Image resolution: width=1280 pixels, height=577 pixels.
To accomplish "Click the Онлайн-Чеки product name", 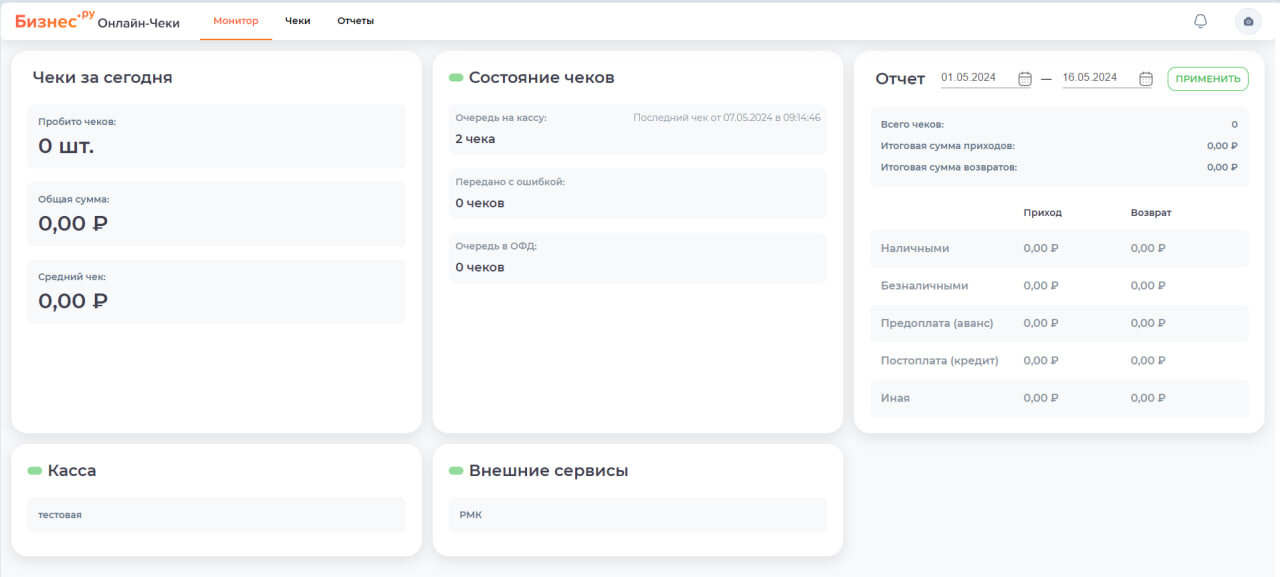I will pyautogui.click(x=139, y=23).
